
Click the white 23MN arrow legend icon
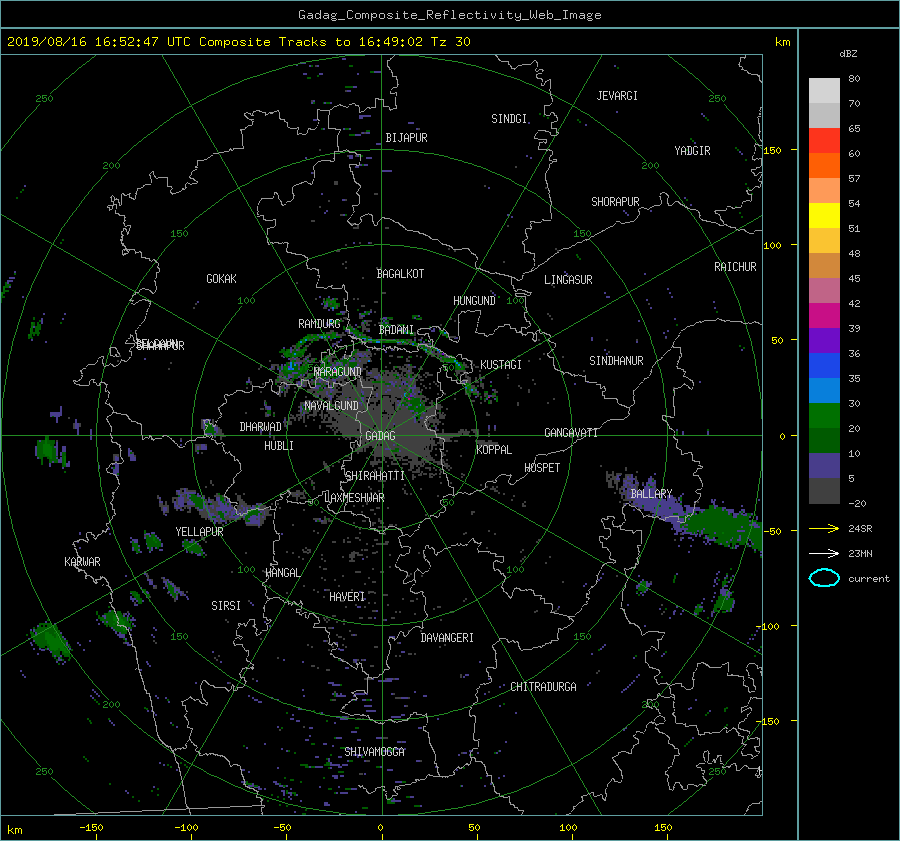824,553
